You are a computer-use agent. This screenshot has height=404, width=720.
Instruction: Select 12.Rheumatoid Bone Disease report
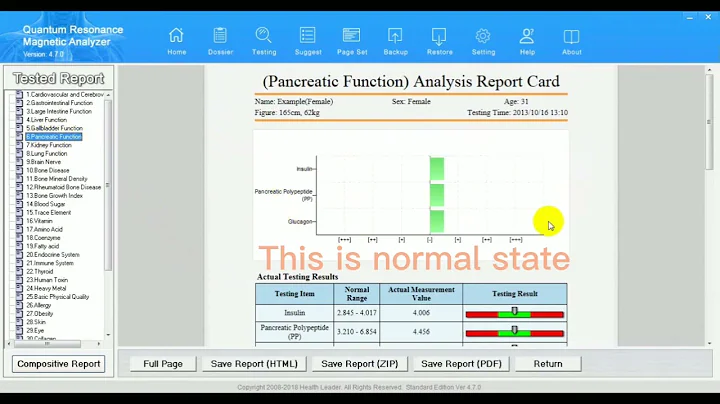tap(63, 187)
